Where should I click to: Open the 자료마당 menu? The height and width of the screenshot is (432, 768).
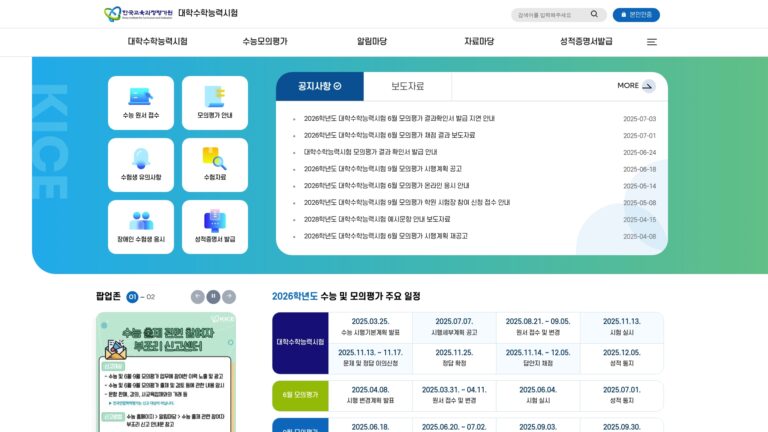pyautogui.click(x=479, y=42)
